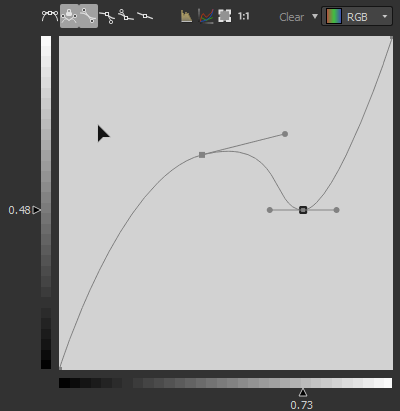Image resolution: width=400 pixels, height=411 pixels.
Task: Select the selected dark control point
Action: click(303, 210)
